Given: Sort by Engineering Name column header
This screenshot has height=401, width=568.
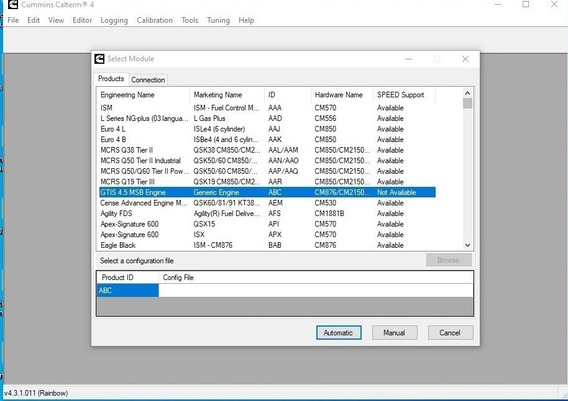Looking at the screenshot, I should click(144, 95).
